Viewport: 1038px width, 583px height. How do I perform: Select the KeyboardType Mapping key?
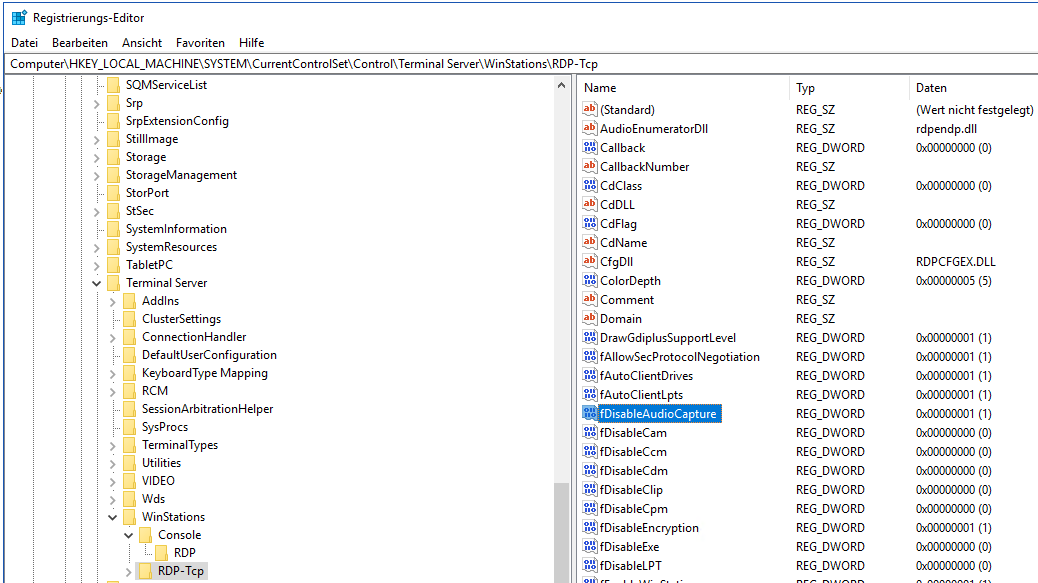click(x=204, y=373)
